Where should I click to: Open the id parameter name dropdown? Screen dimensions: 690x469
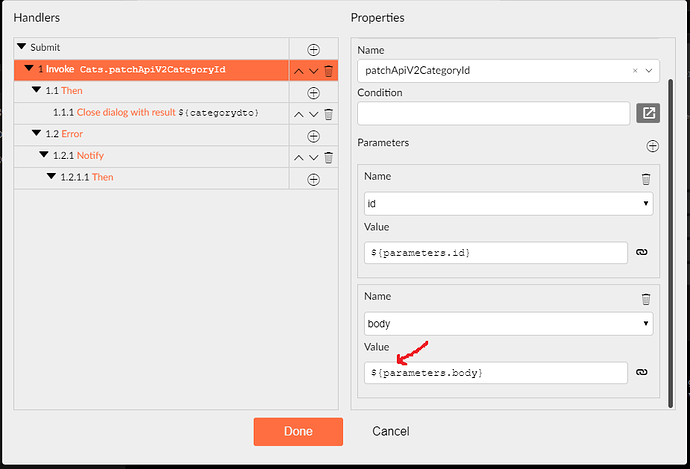point(508,204)
